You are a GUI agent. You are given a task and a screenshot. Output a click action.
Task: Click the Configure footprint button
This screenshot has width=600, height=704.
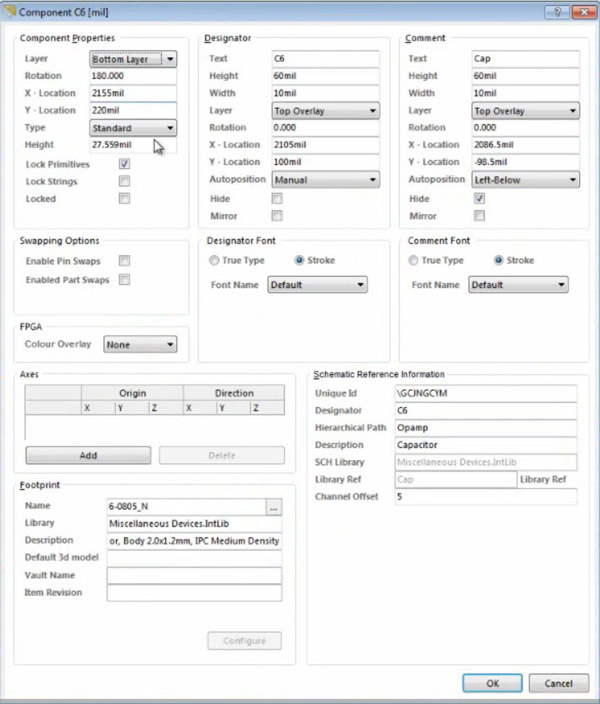(x=244, y=641)
